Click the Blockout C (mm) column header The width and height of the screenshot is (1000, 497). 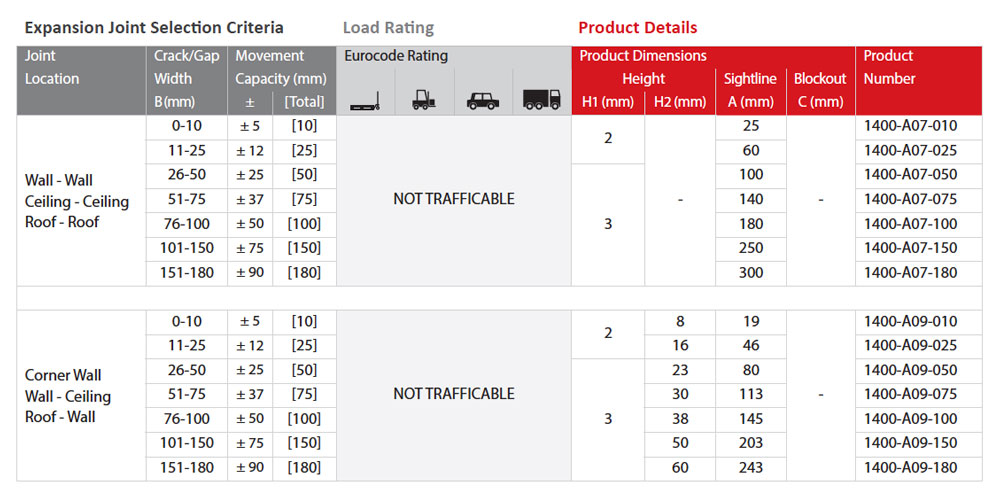pyautogui.click(x=820, y=91)
